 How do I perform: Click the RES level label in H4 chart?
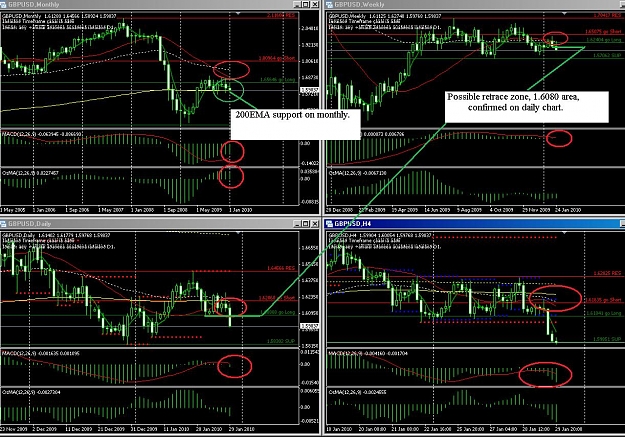pos(607,273)
